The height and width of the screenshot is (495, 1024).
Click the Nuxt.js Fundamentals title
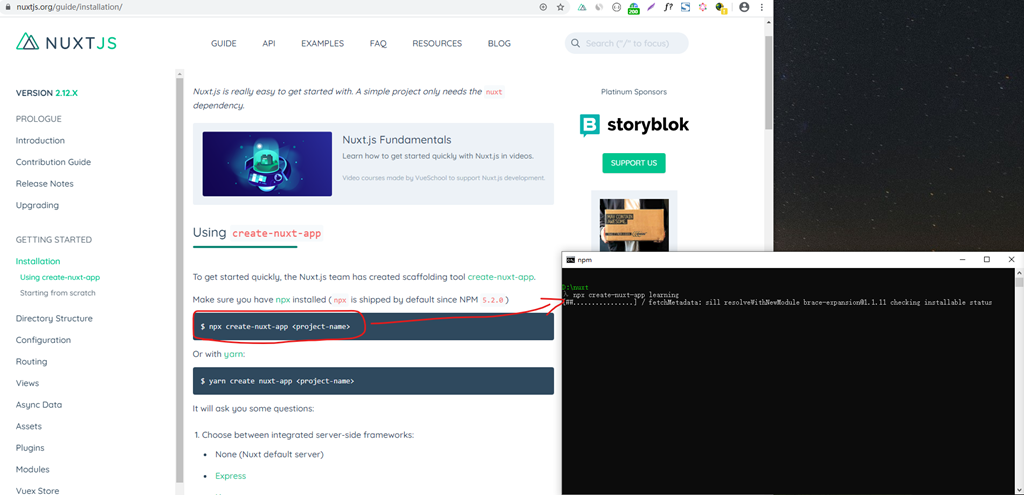point(396,140)
